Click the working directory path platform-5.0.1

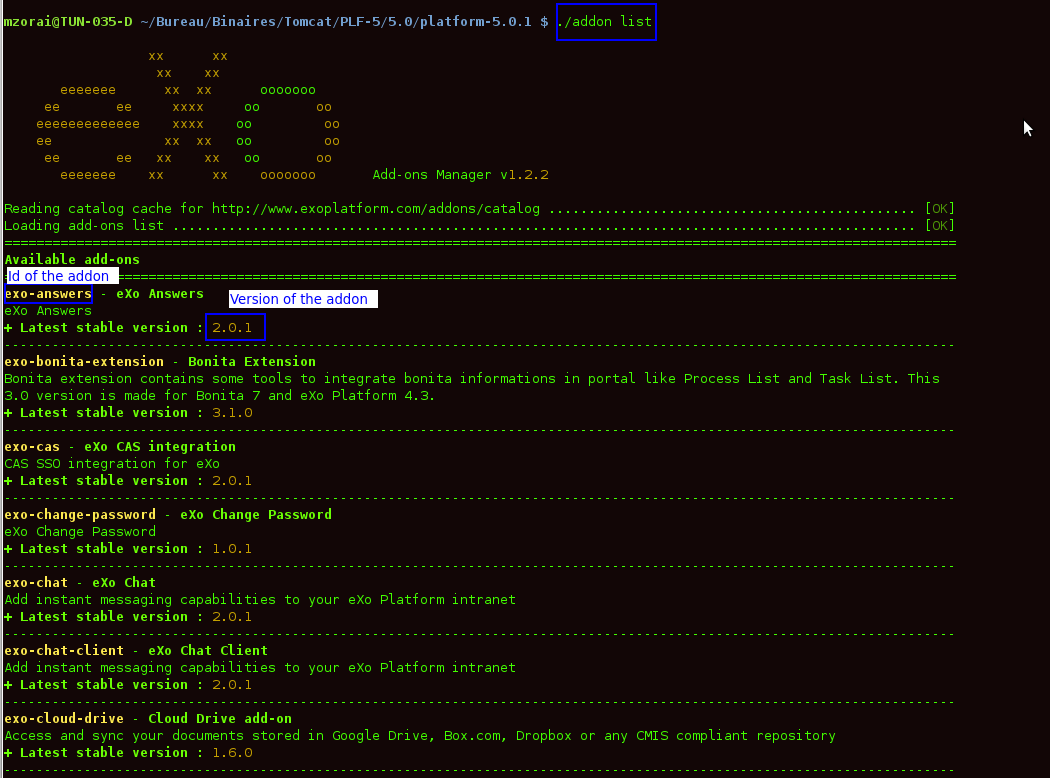[335, 21]
